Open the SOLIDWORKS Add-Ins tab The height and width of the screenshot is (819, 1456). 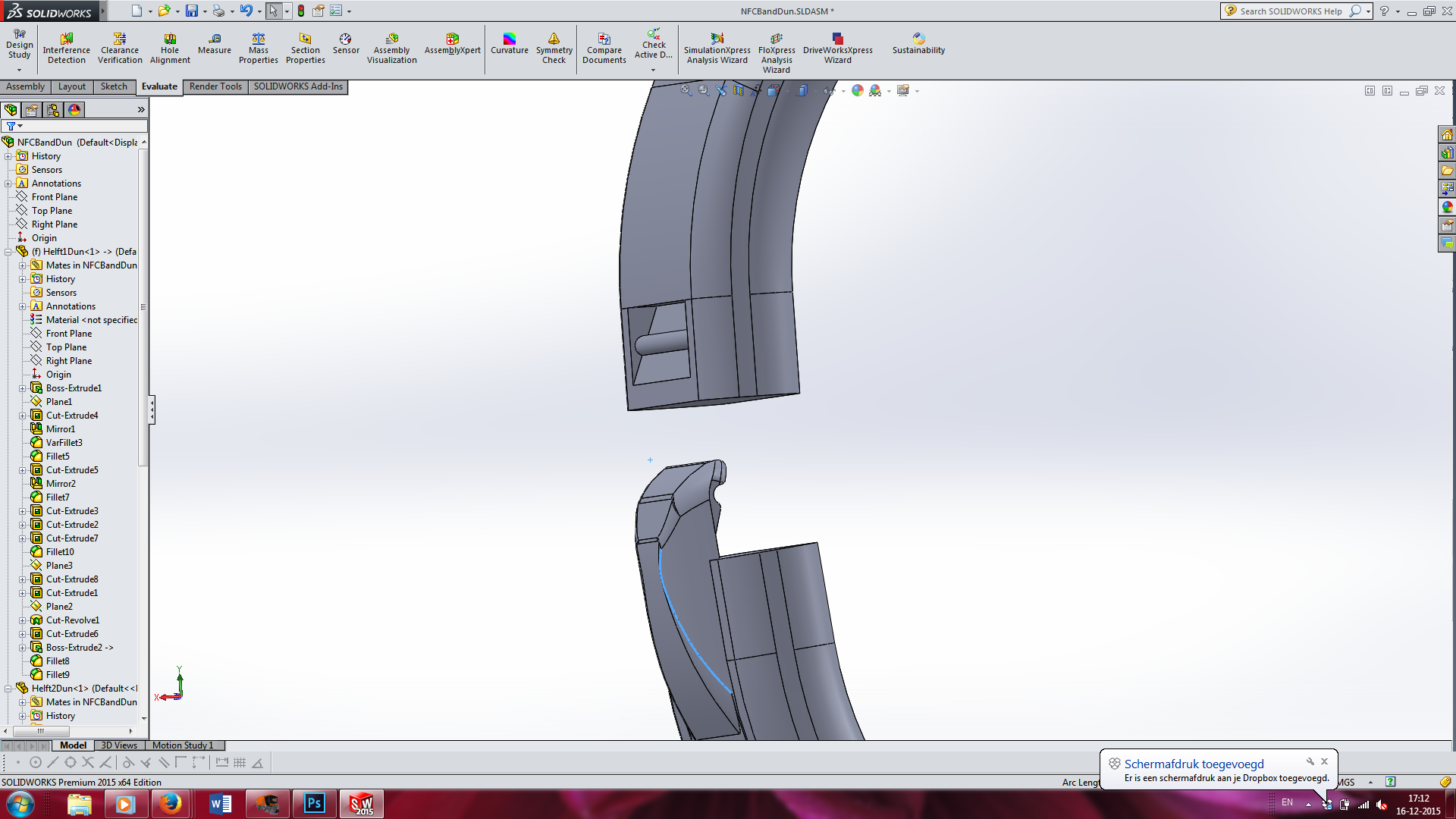point(298,86)
